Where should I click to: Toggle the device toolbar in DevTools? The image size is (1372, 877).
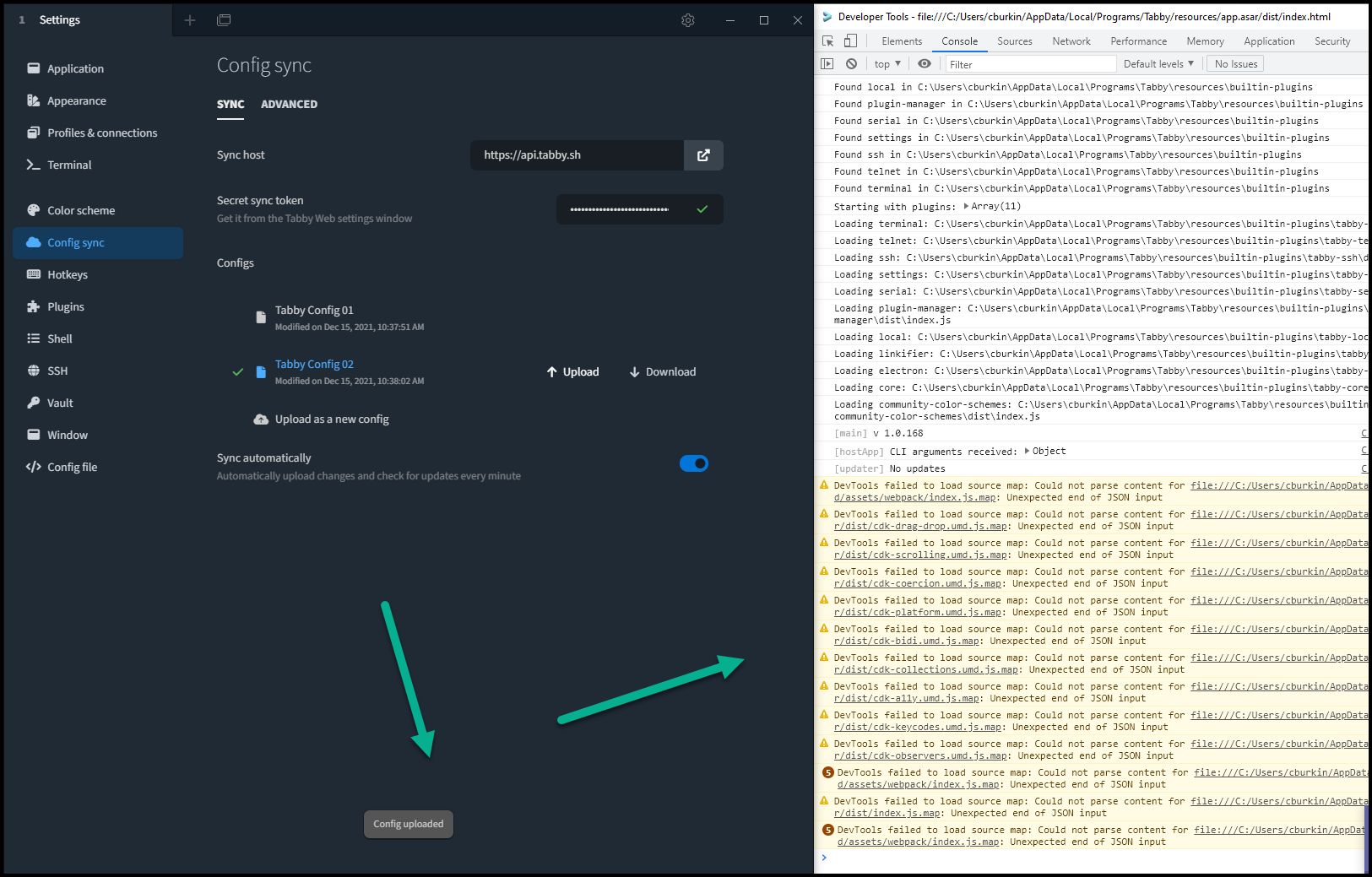849,40
